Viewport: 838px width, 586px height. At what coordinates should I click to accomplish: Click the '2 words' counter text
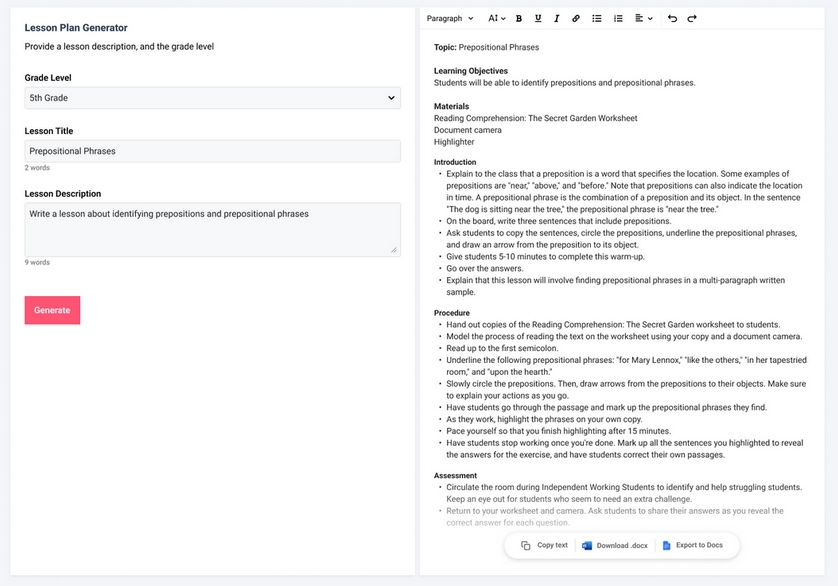click(x=37, y=168)
